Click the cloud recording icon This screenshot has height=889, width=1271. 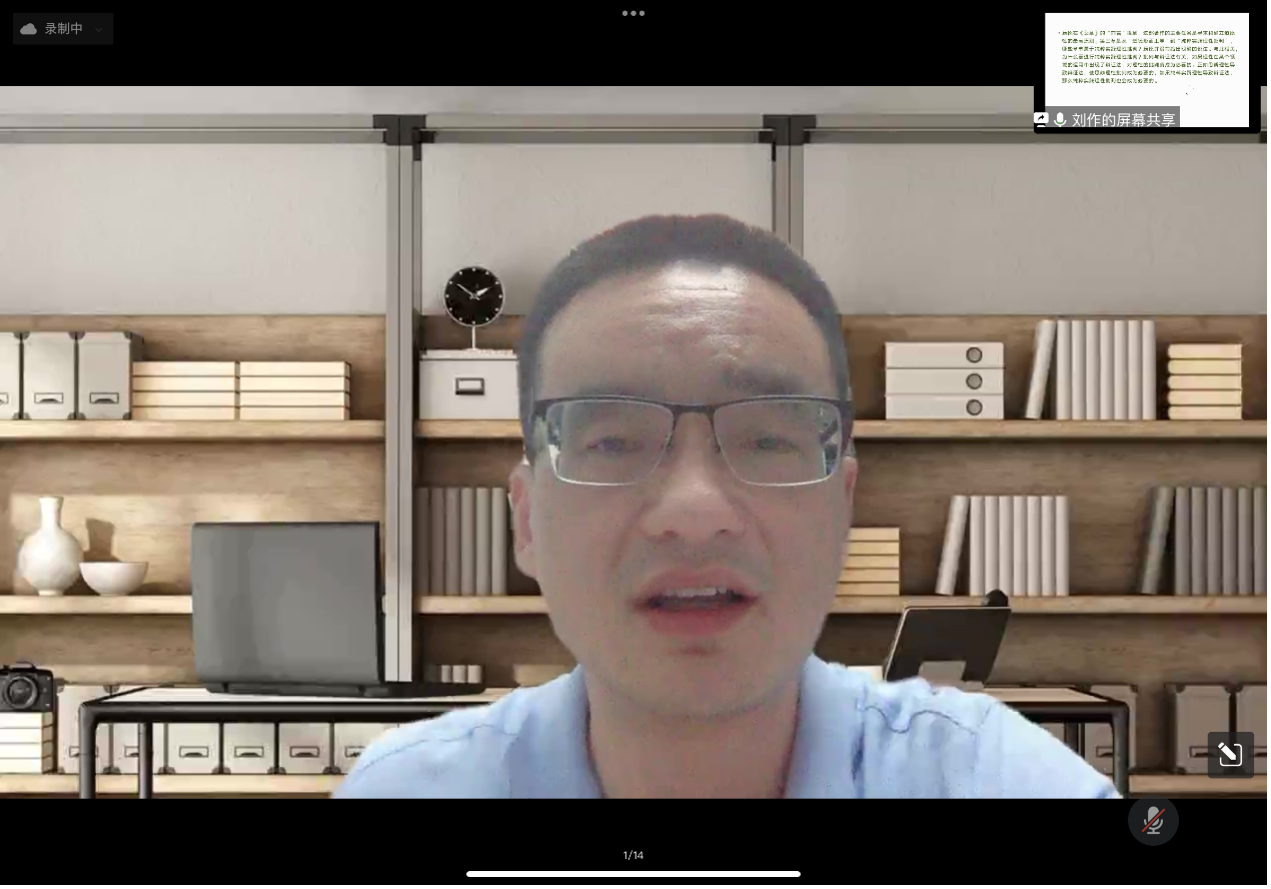click(x=28, y=29)
